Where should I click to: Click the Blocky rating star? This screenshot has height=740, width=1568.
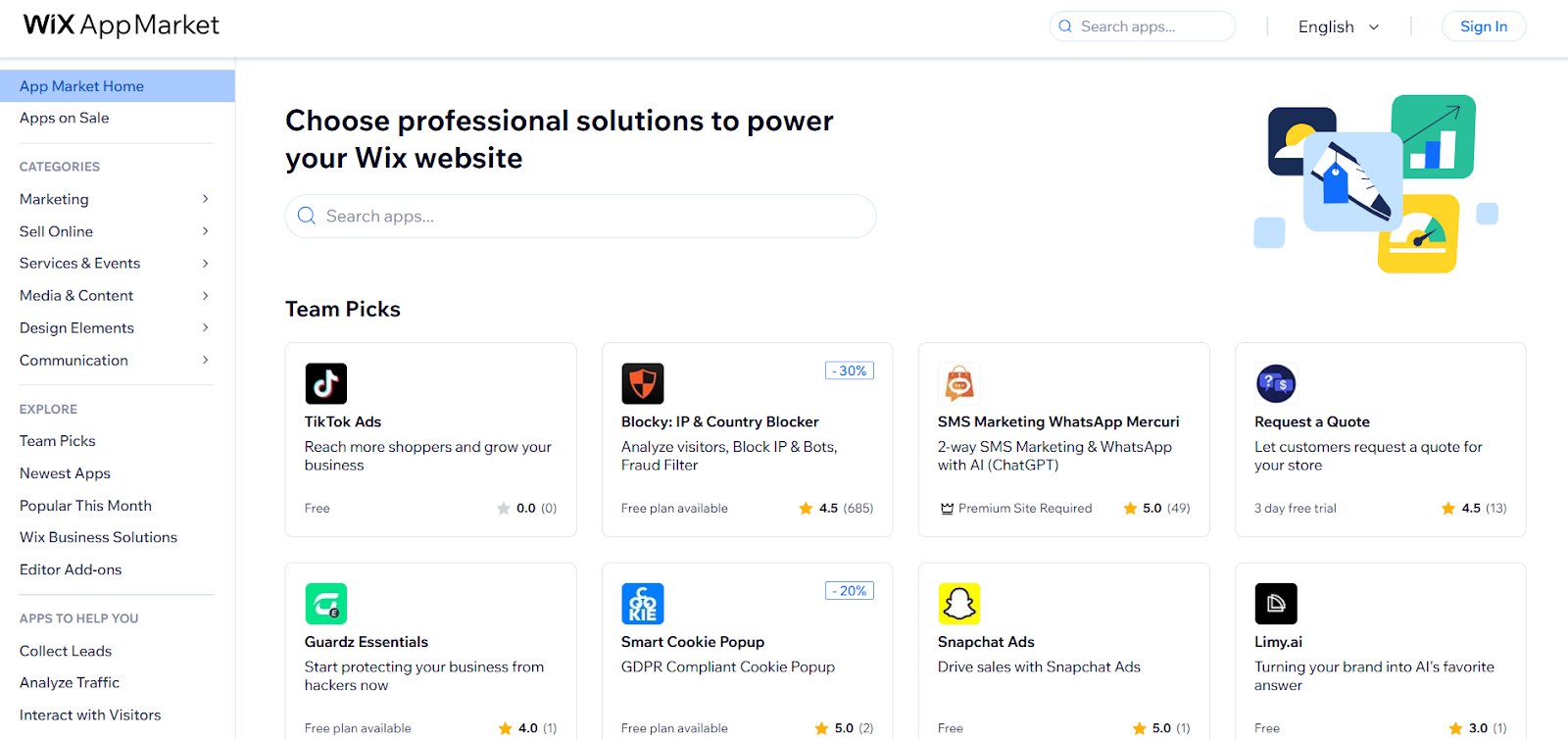pos(806,508)
